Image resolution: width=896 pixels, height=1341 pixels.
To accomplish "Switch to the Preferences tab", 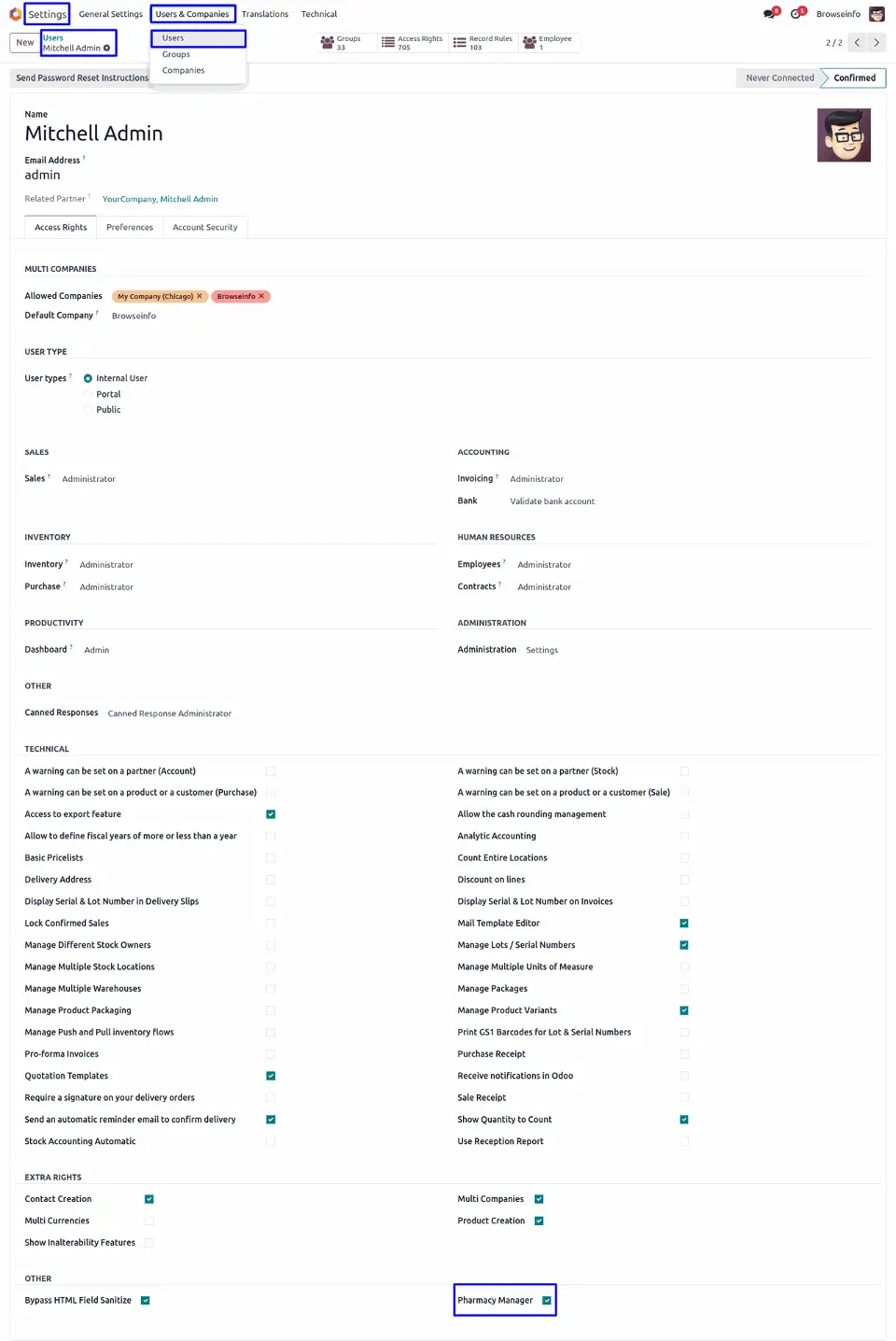I will tap(130, 227).
